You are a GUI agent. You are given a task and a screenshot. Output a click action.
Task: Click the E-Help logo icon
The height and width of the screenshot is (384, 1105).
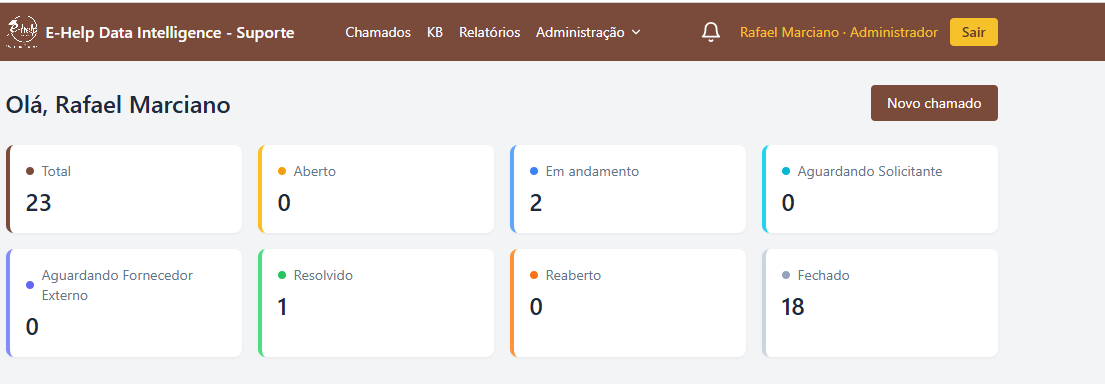(x=23, y=32)
